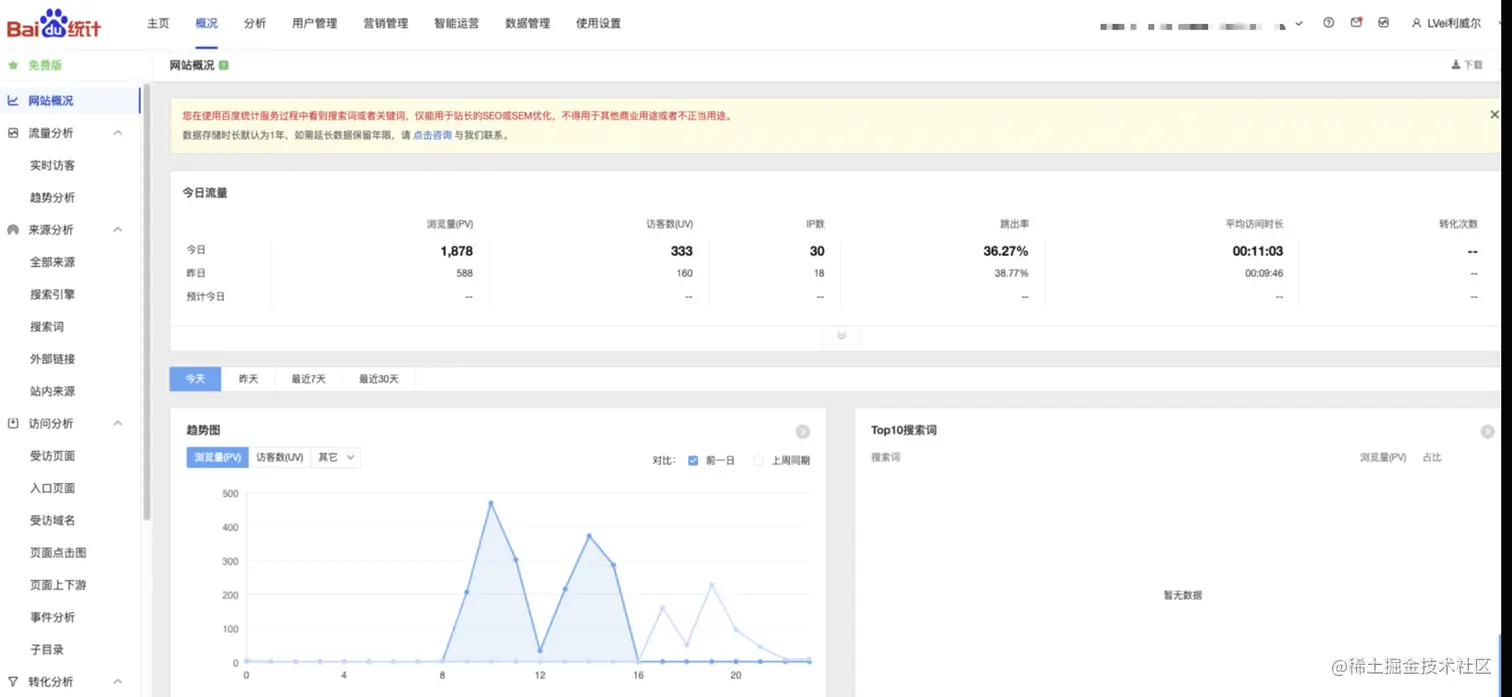Open 营销管理 in top navigation

point(386,23)
